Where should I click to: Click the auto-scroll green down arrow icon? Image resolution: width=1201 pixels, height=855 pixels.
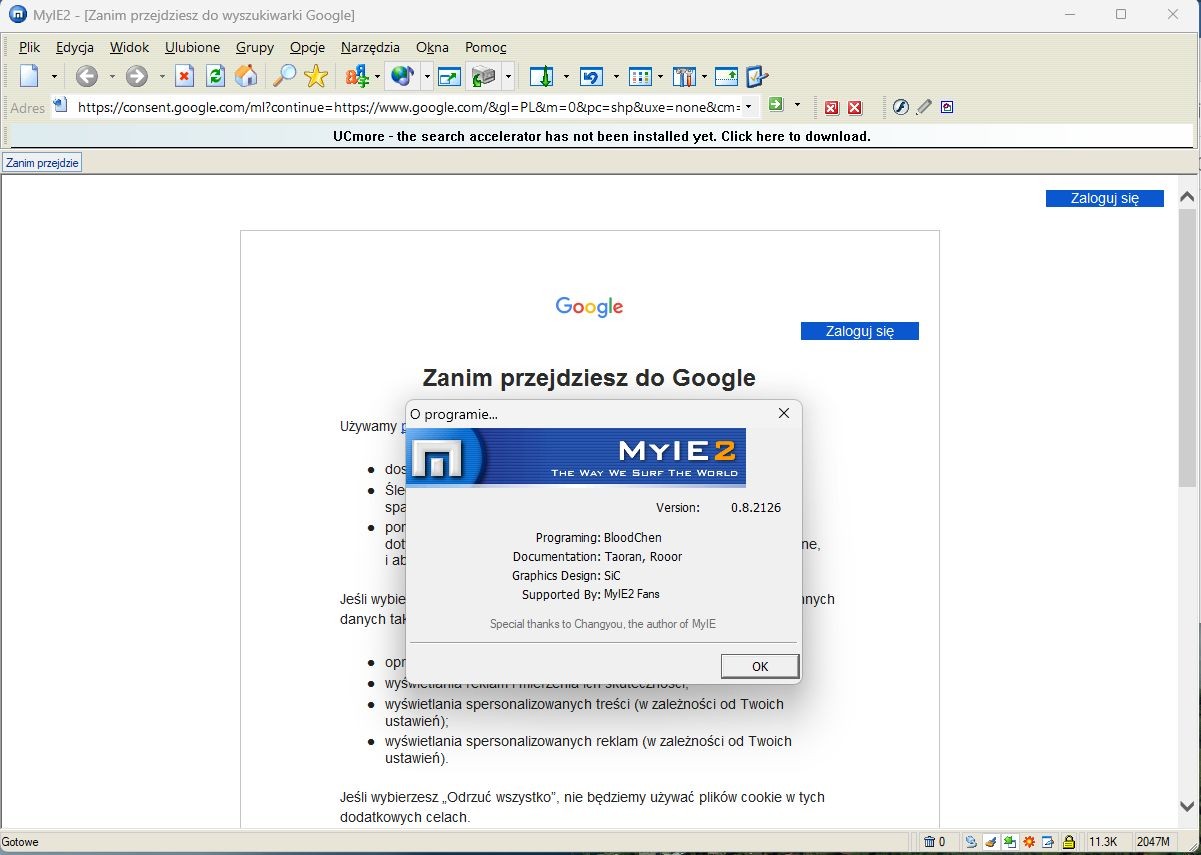point(541,76)
